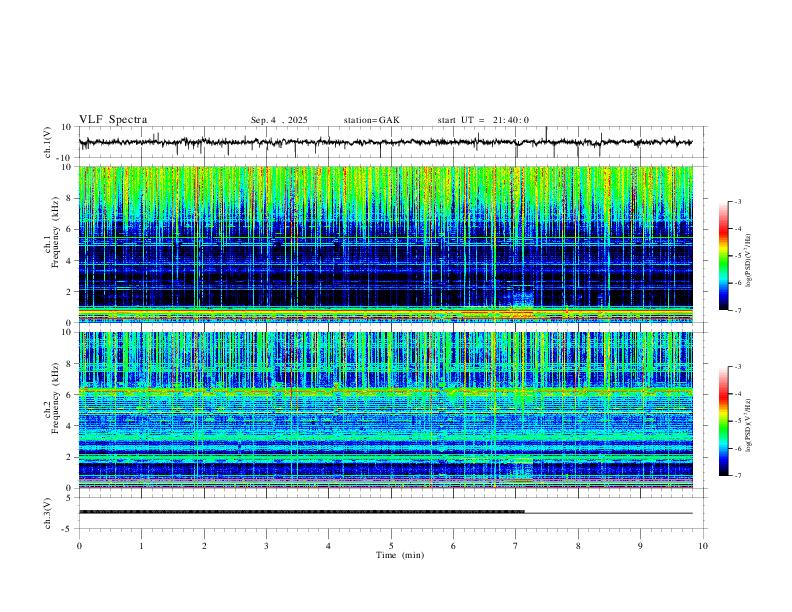
Task: Click the time axis tick label "8"
Action: [578, 546]
